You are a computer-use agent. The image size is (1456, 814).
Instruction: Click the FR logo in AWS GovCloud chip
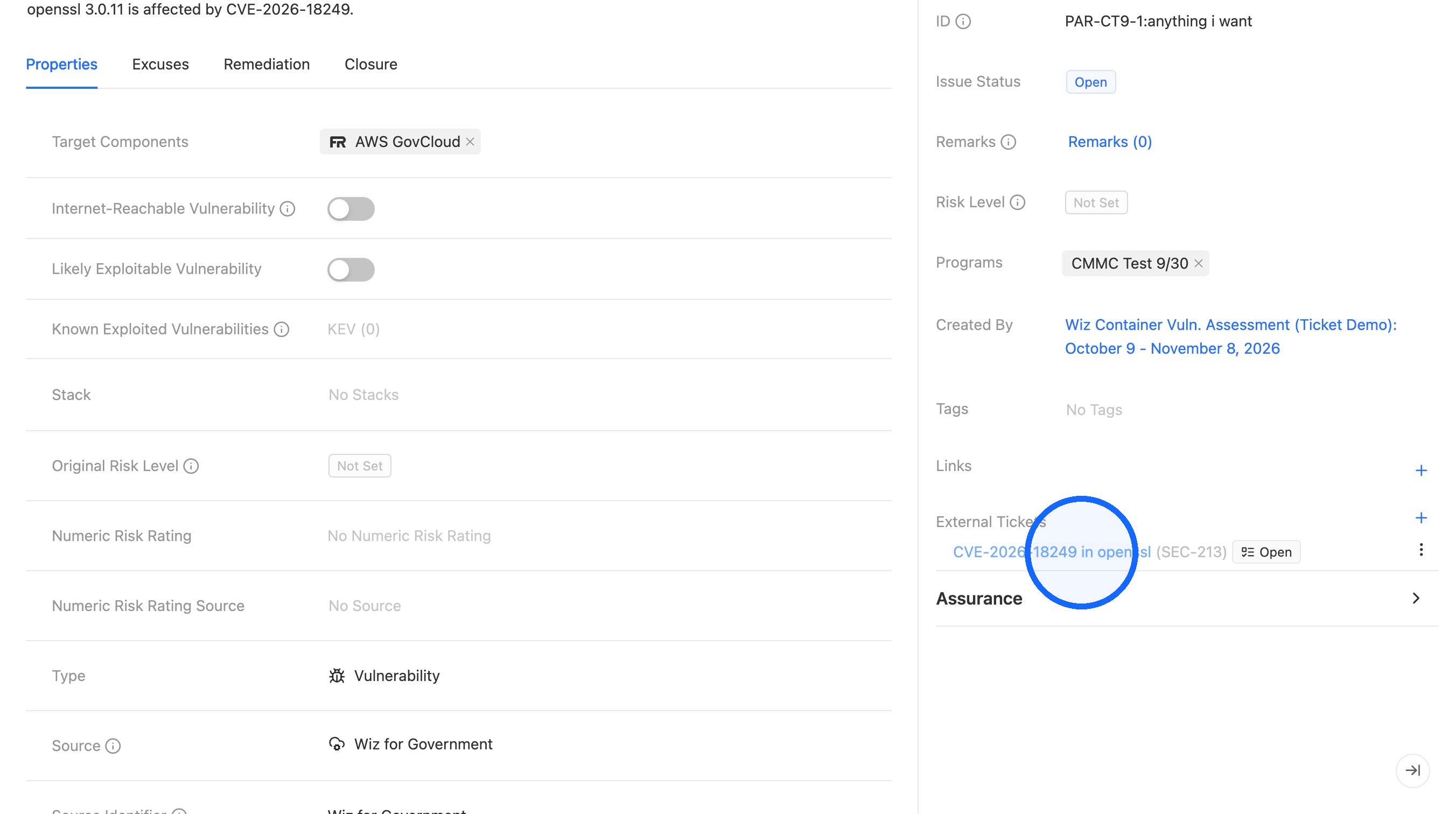tap(338, 142)
